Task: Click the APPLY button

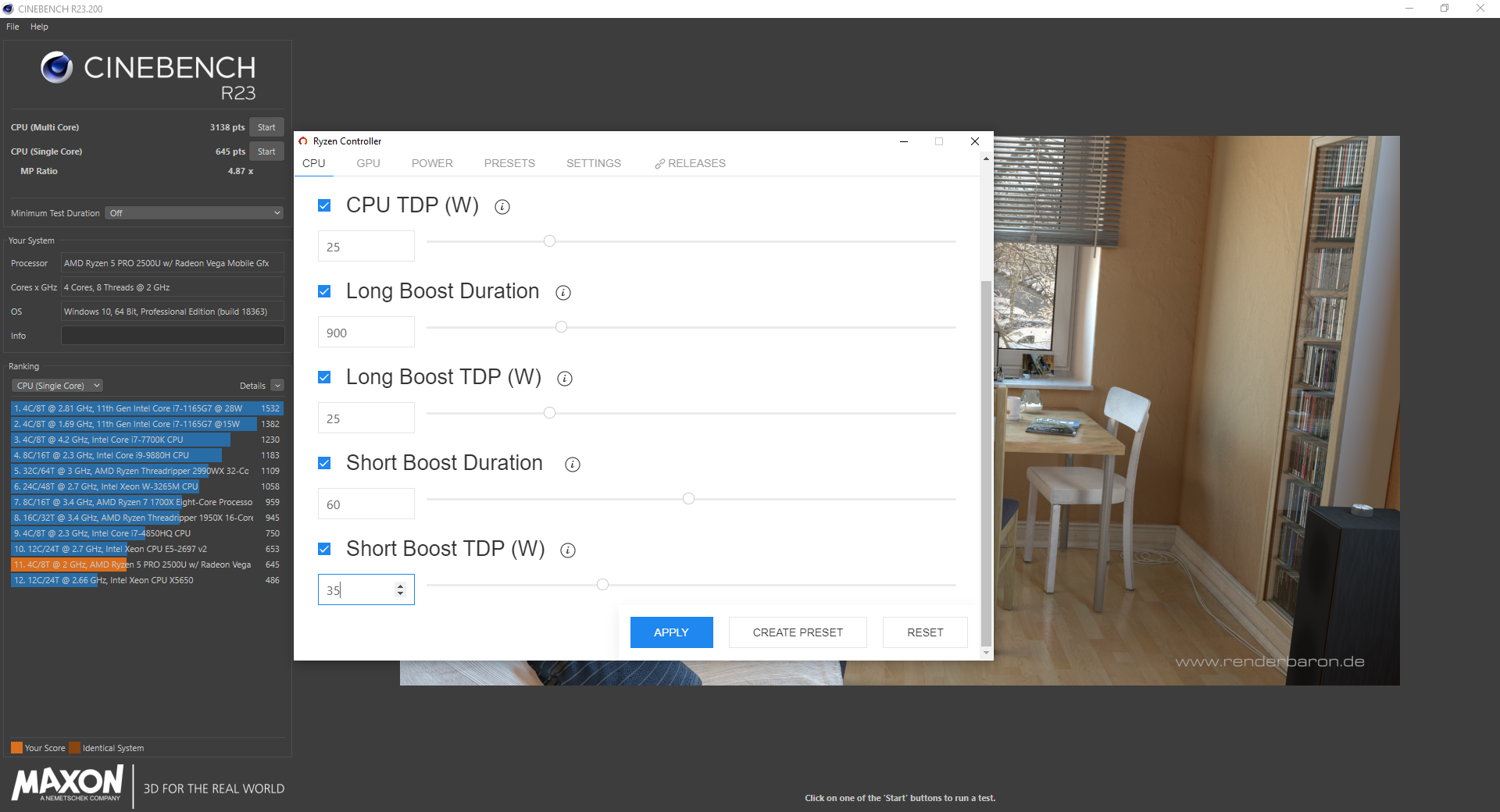Action: (x=671, y=632)
